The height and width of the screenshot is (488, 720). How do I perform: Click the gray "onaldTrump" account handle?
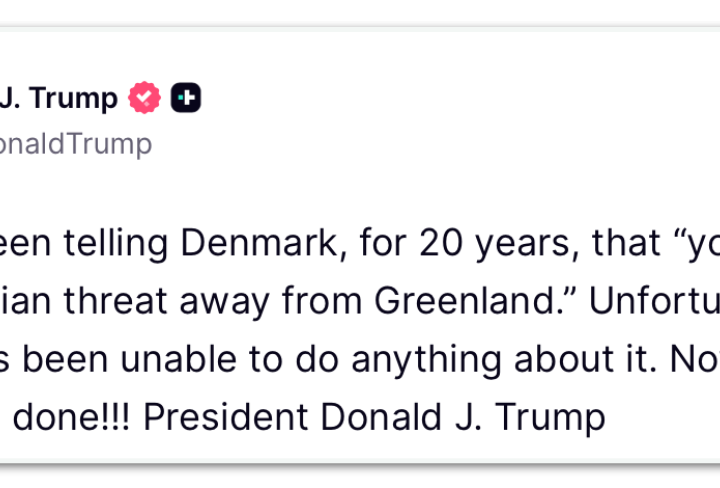76,144
